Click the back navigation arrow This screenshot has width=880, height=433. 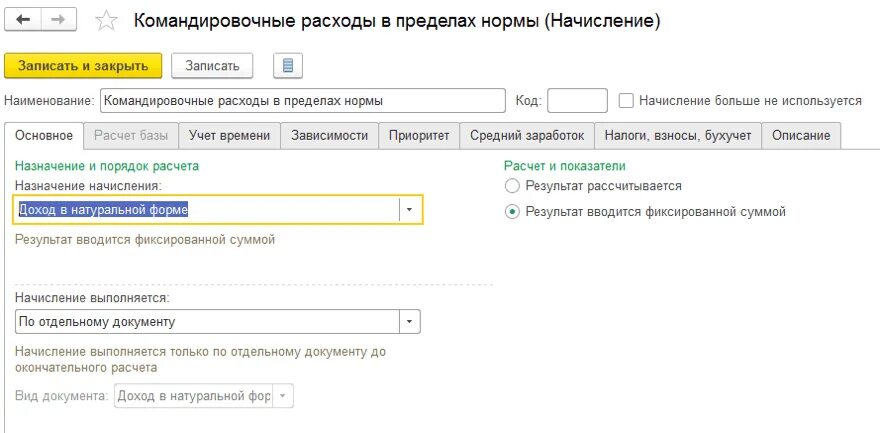[x=23, y=20]
